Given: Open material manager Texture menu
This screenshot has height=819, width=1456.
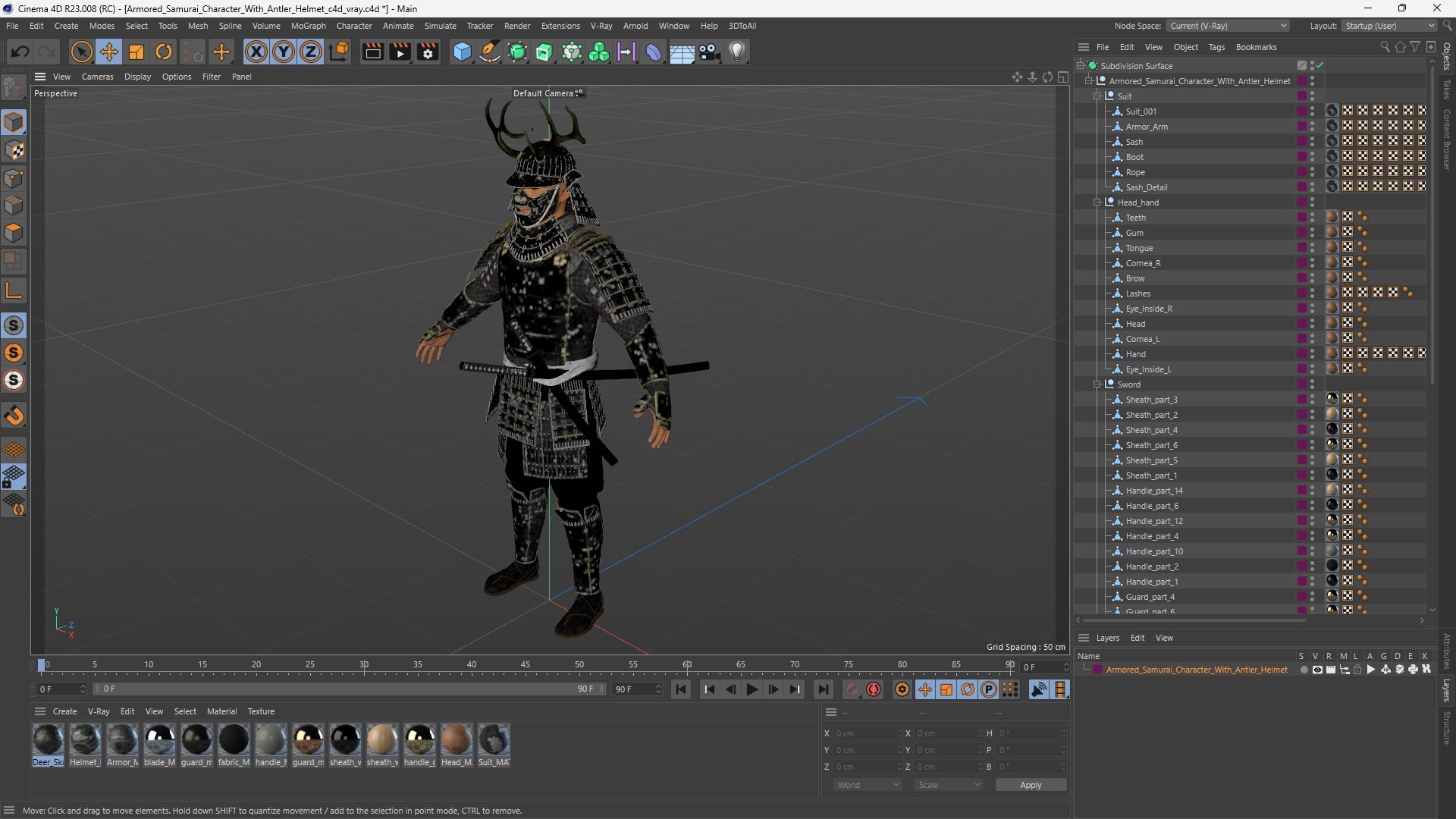Looking at the screenshot, I should tap(261, 711).
